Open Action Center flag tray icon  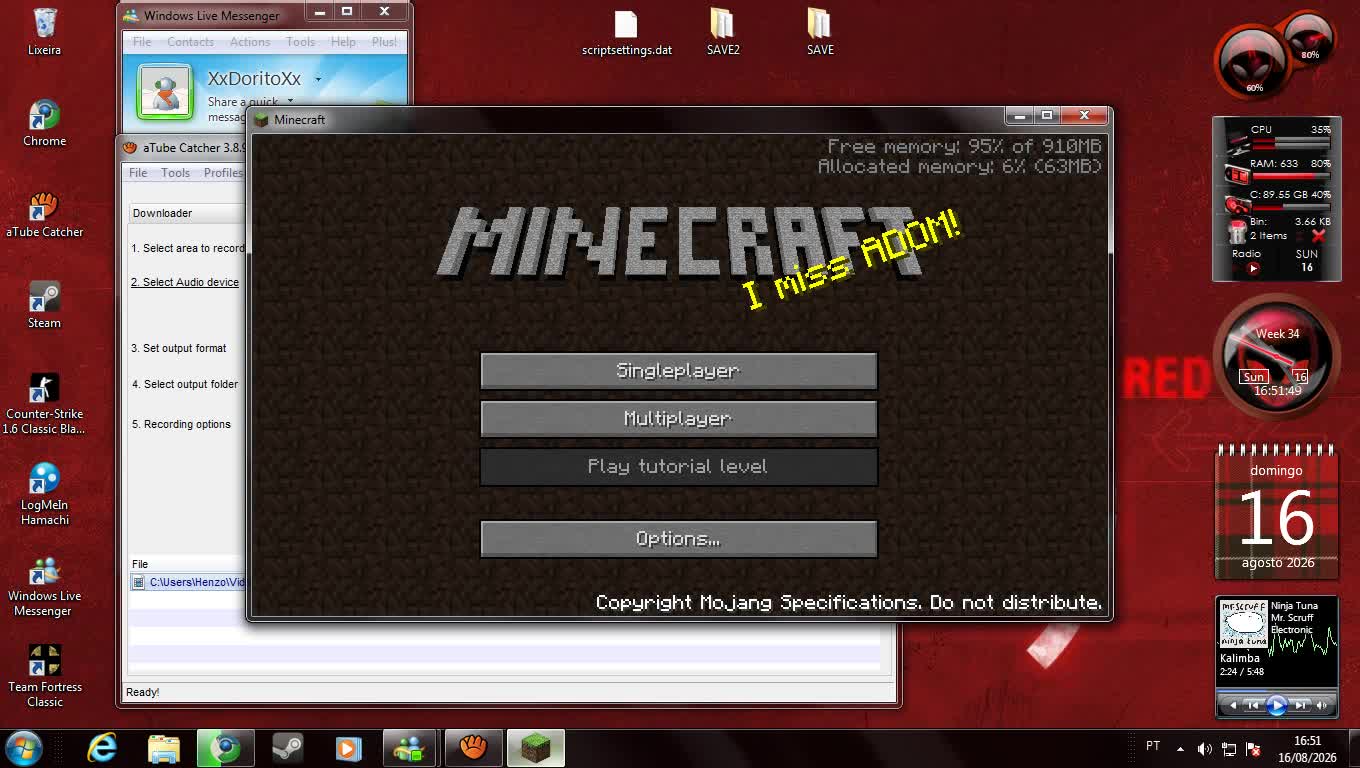1252,749
